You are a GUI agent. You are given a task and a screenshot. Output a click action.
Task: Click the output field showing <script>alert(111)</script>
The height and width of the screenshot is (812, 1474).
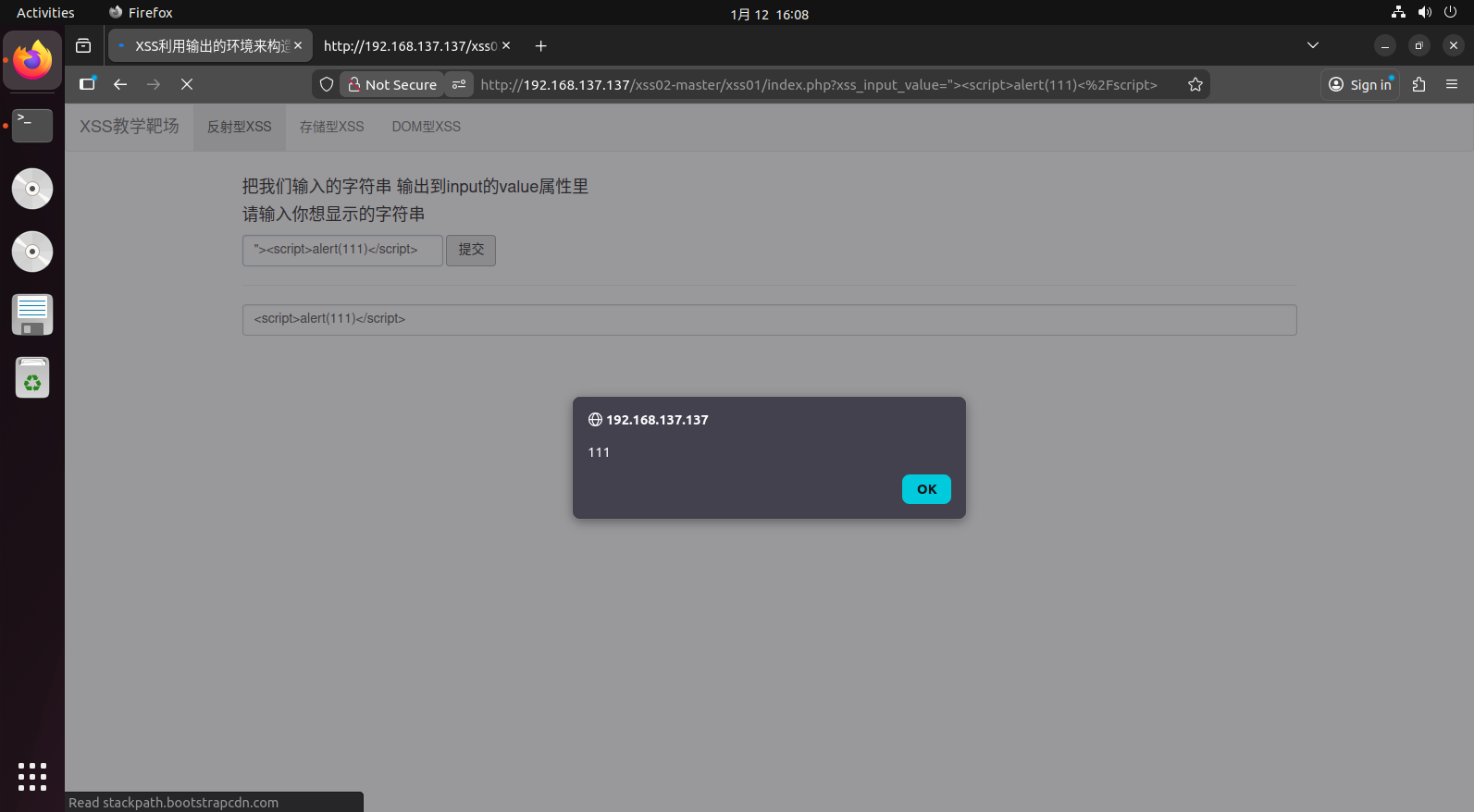coord(769,319)
